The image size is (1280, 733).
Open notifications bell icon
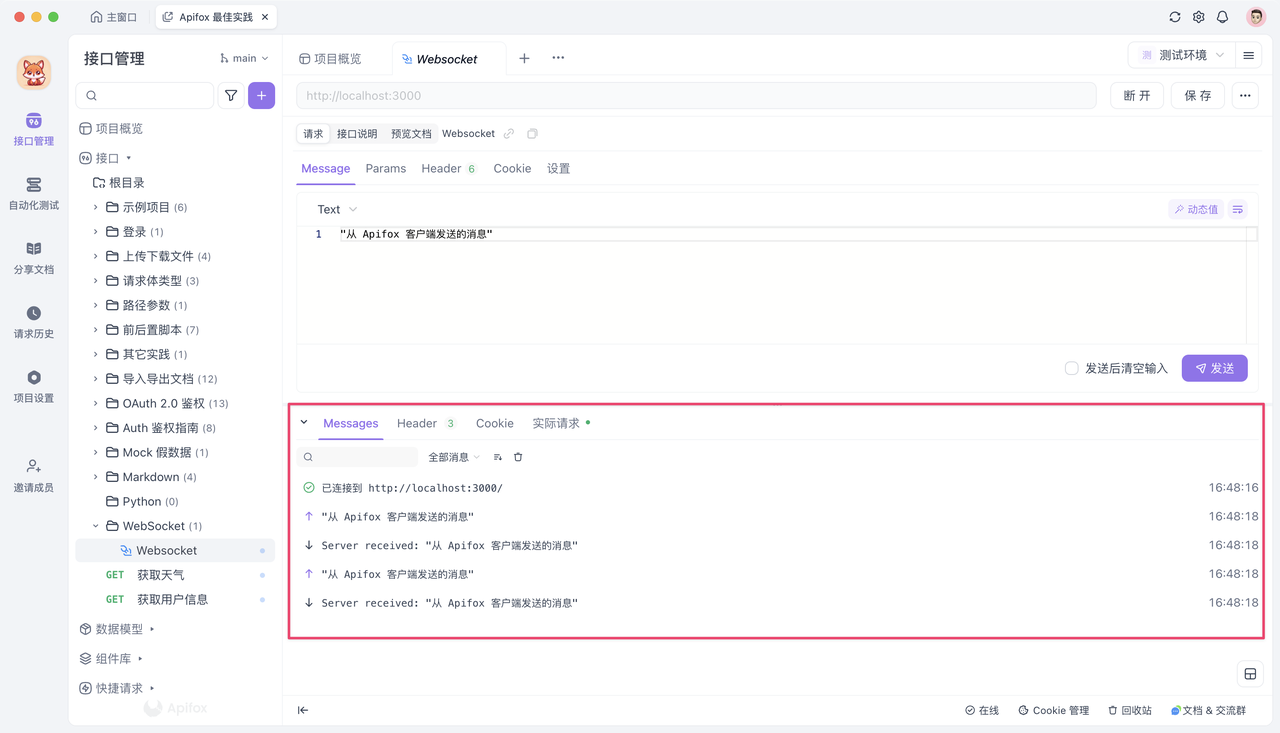pyautogui.click(x=1223, y=17)
